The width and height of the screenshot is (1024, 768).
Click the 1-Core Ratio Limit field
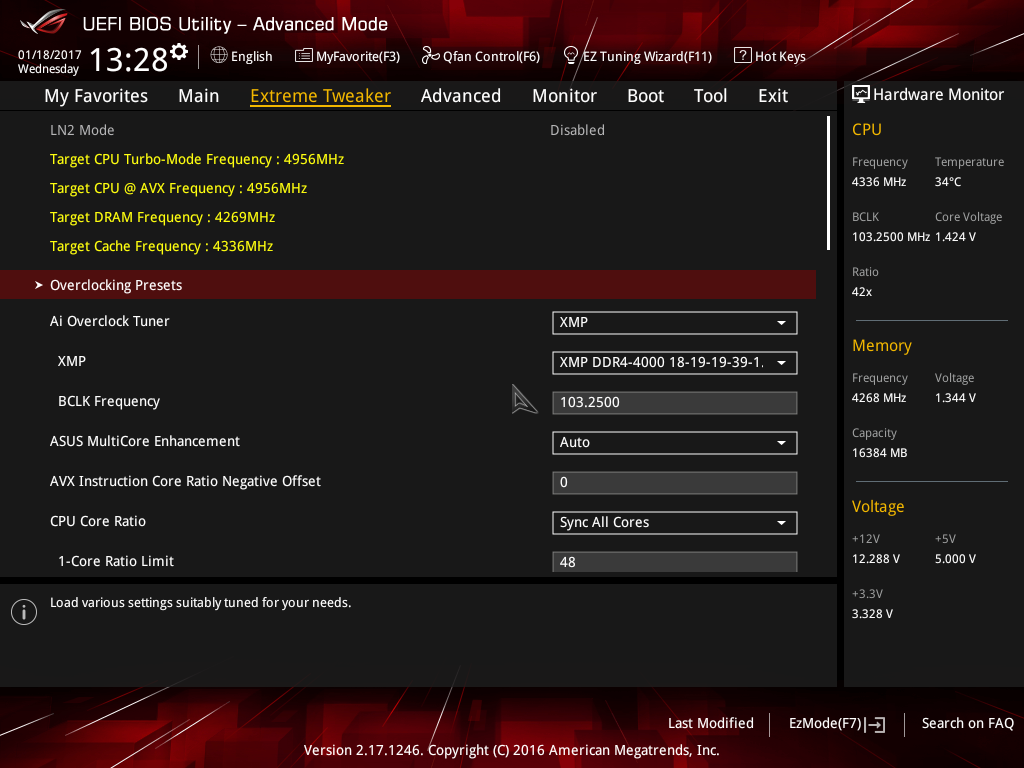tap(675, 562)
